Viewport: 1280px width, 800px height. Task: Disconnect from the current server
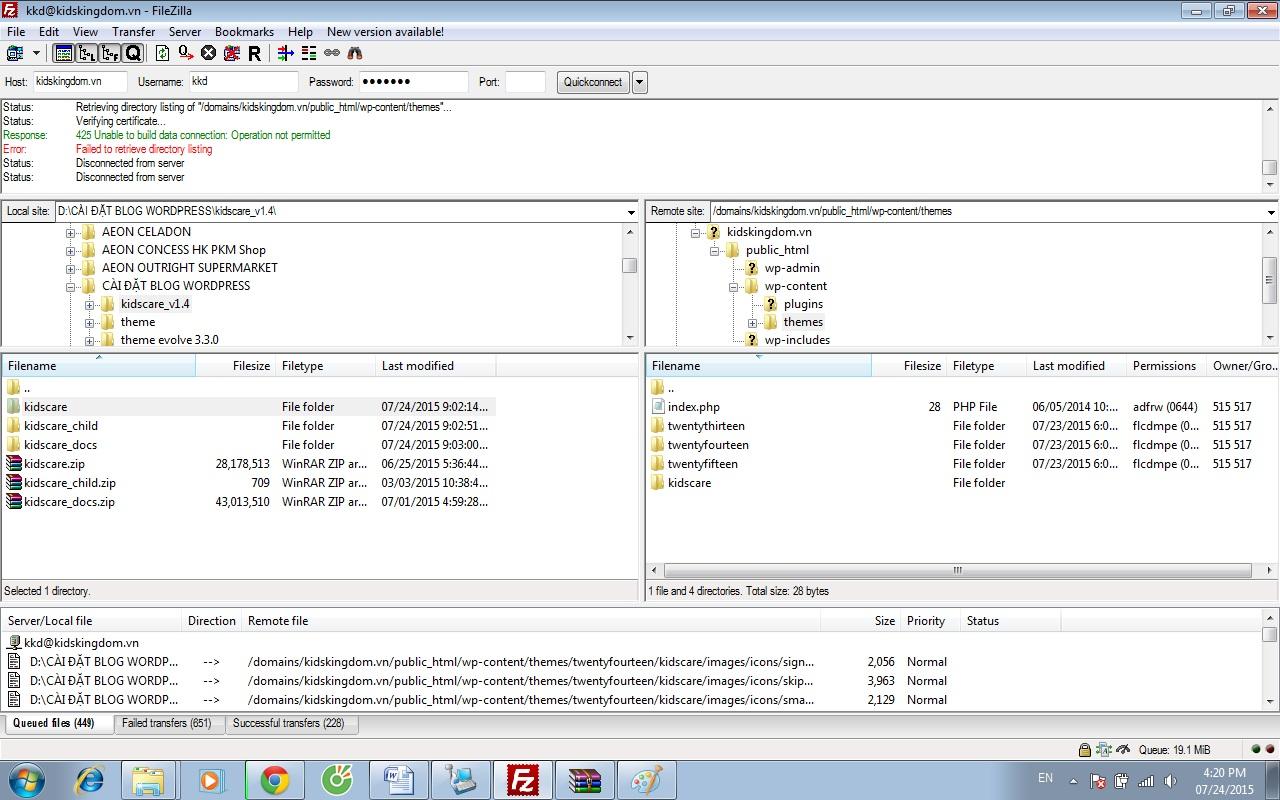click(x=231, y=53)
